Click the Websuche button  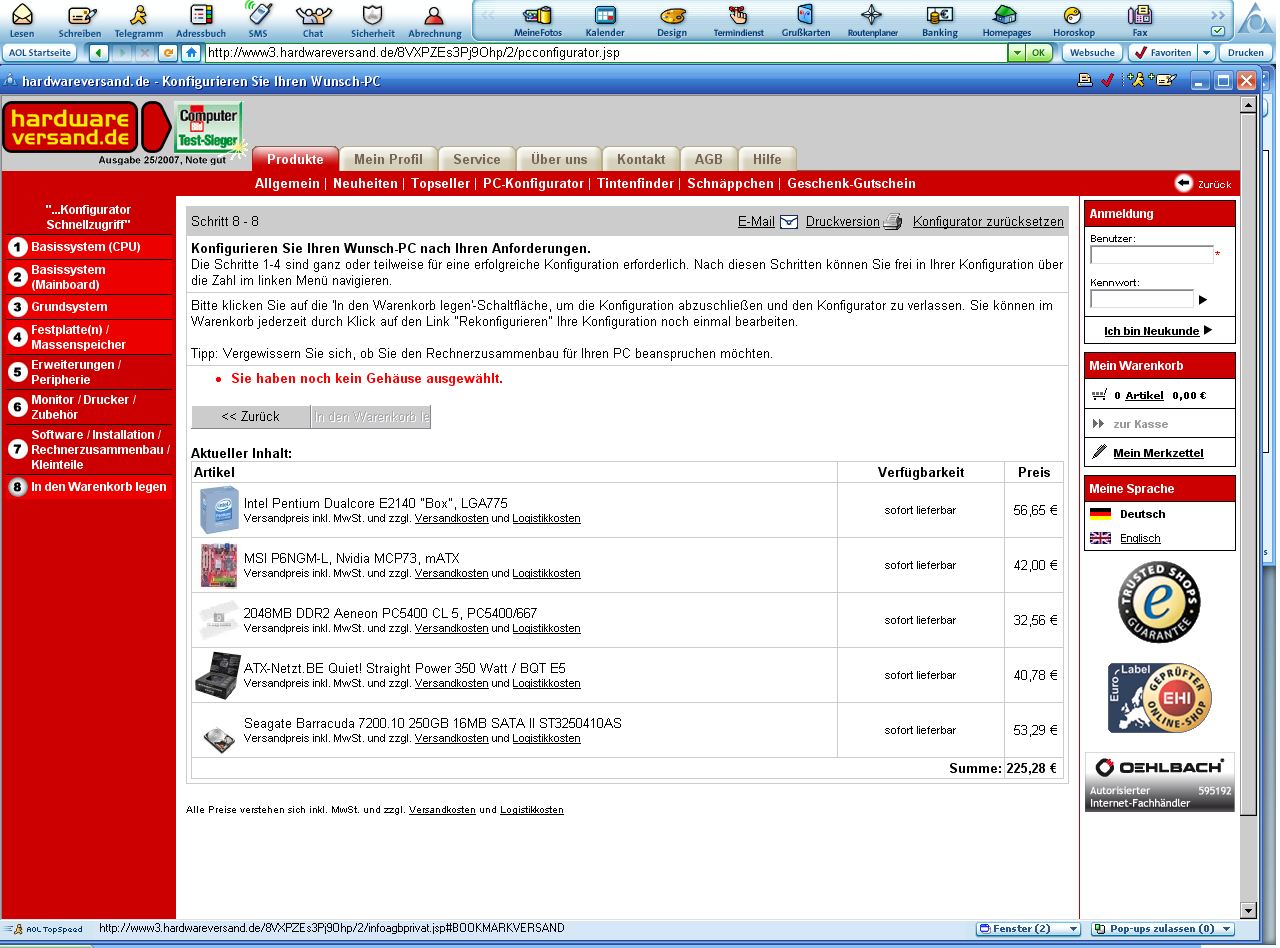pyautogui.click(x=1092, y=53)
